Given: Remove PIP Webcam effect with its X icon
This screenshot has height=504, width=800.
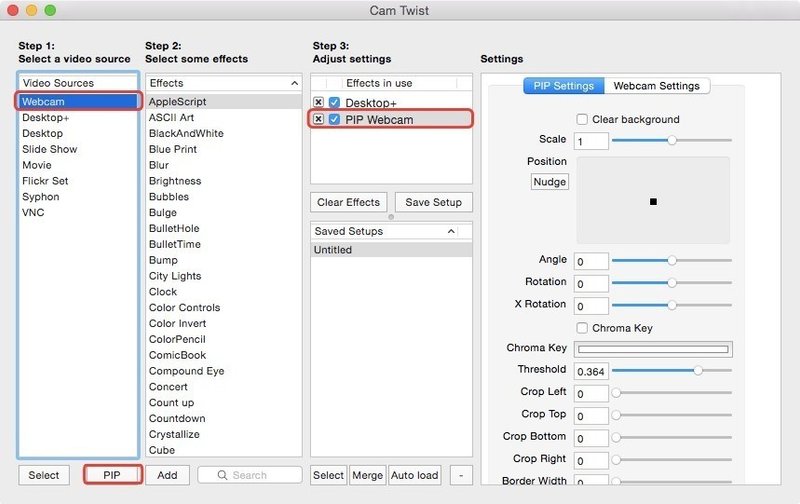Looking at the screenshot, I should 318,119.
